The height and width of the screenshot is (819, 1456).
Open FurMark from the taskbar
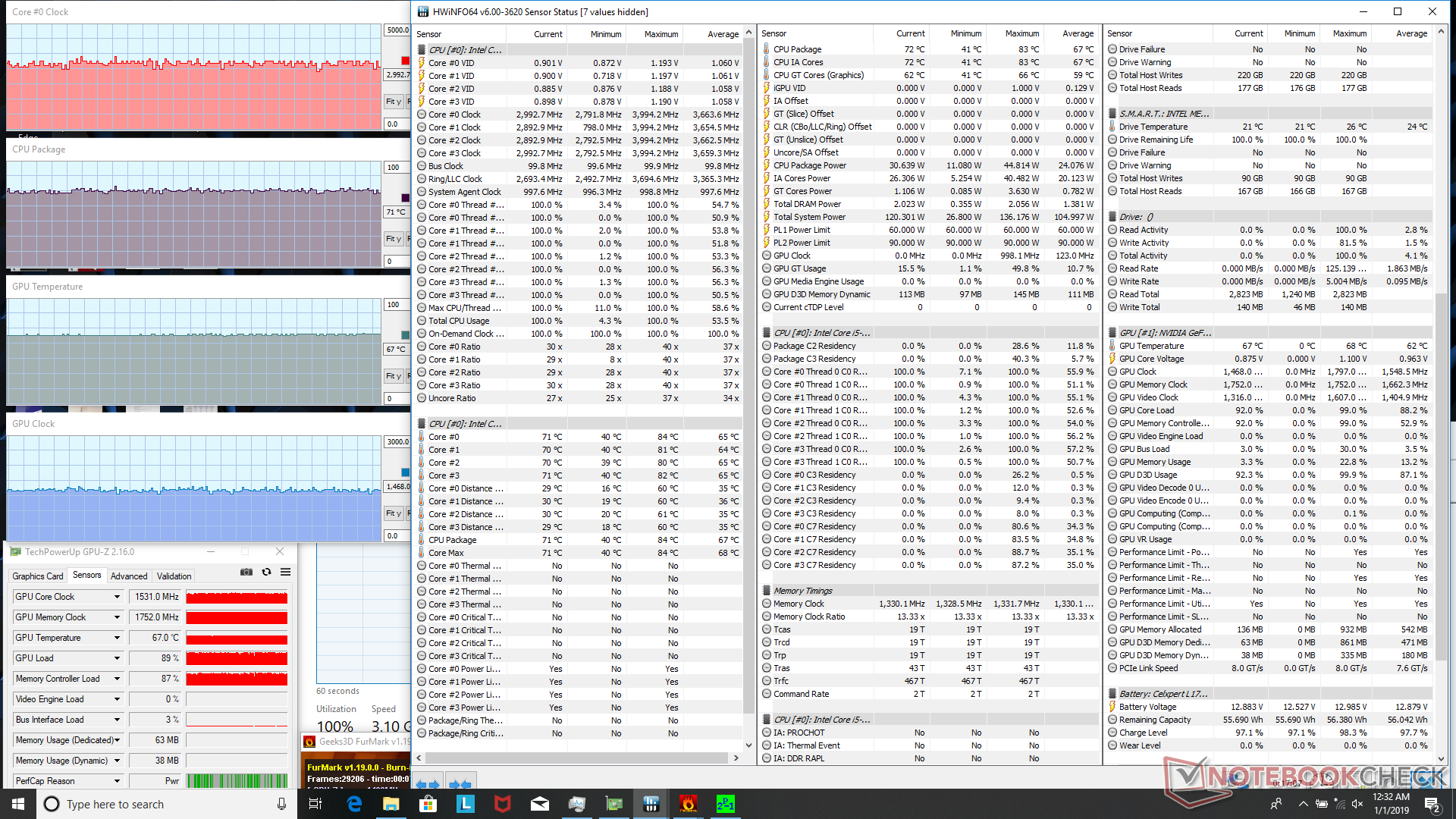tap(688, 804)
